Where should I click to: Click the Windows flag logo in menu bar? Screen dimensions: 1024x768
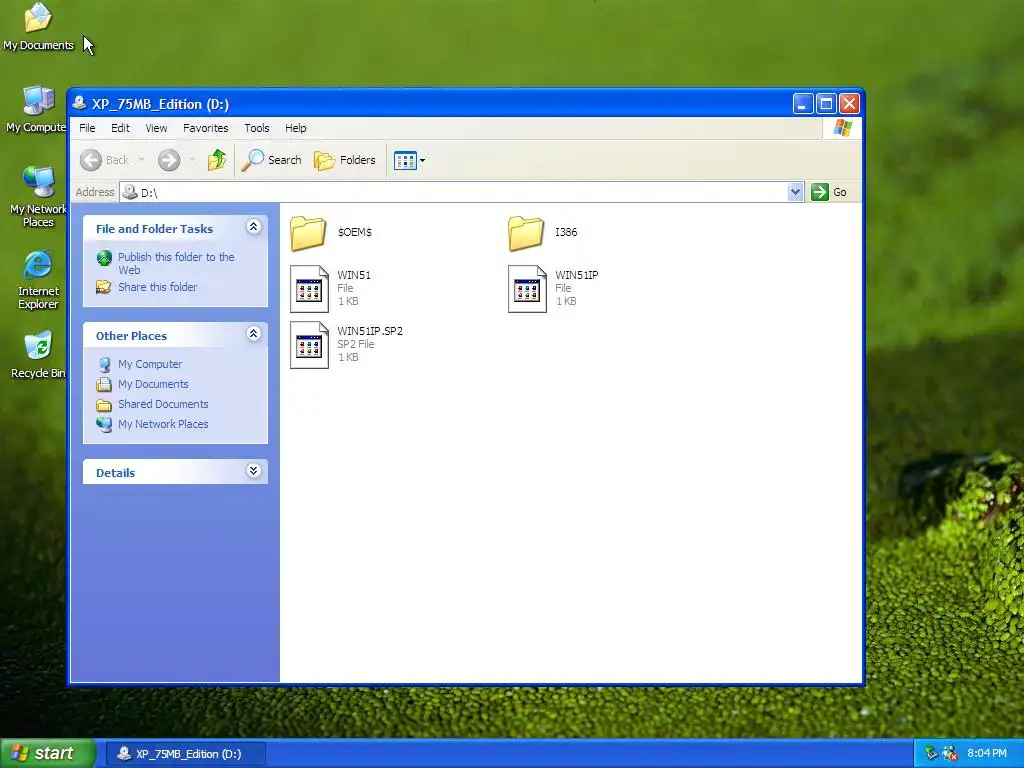(842, 128)
